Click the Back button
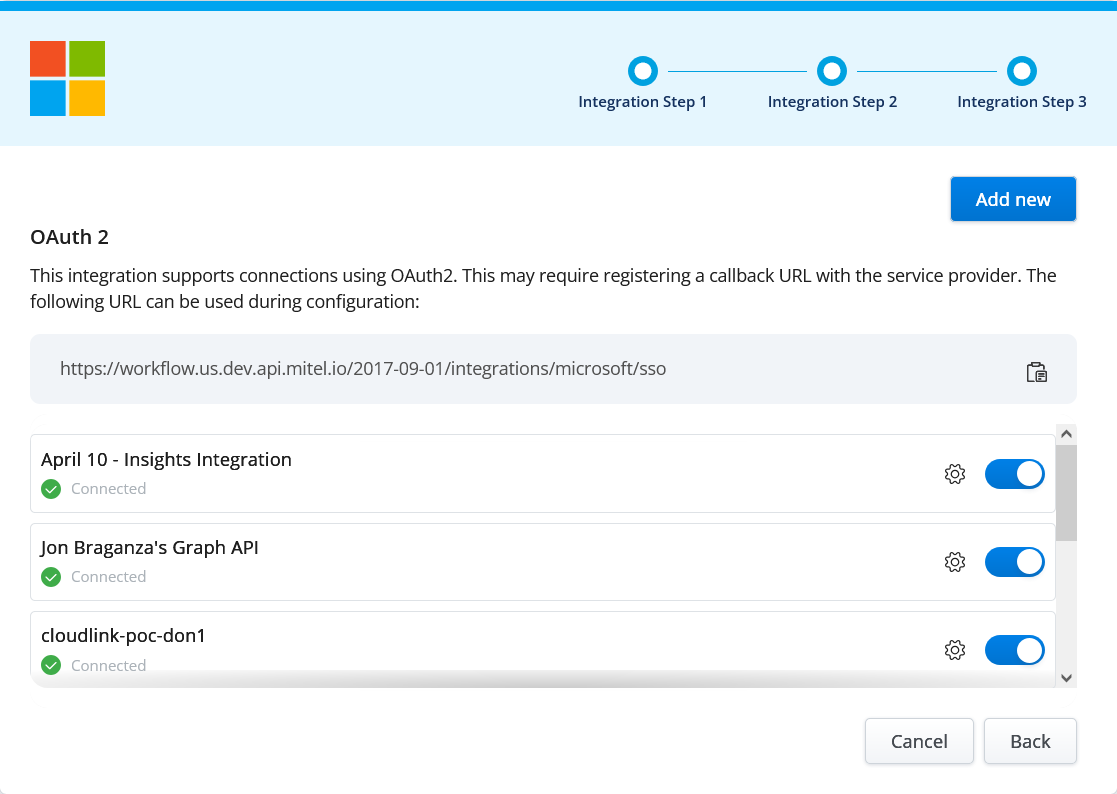This screenshot has width=1117, height=794. pyautogui.click(x=1029, y=741)
